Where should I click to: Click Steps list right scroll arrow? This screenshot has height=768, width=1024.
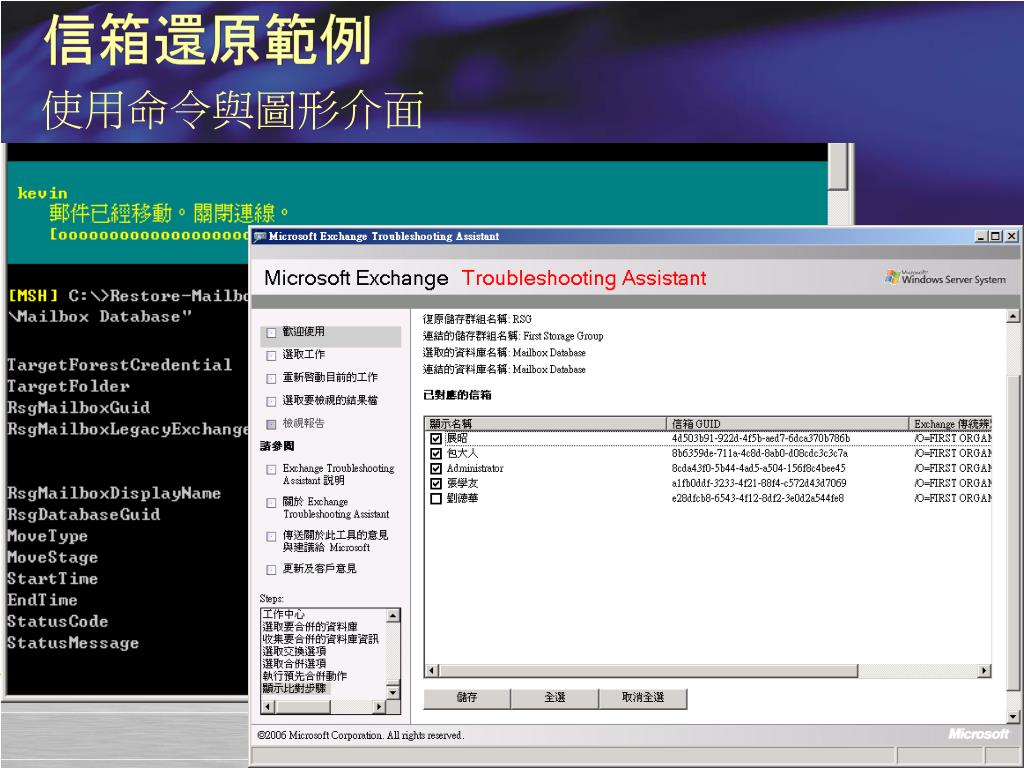click(379, 707)
